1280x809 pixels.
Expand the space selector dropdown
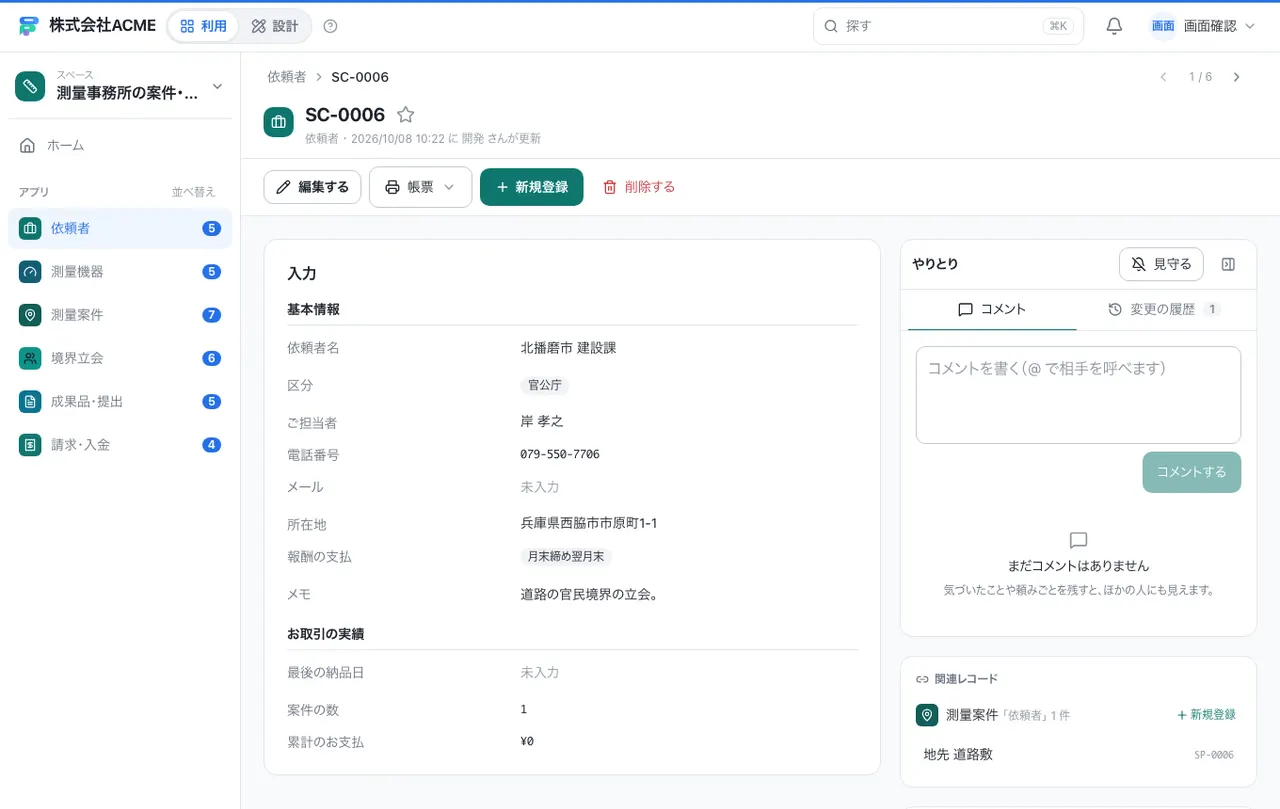218,86
